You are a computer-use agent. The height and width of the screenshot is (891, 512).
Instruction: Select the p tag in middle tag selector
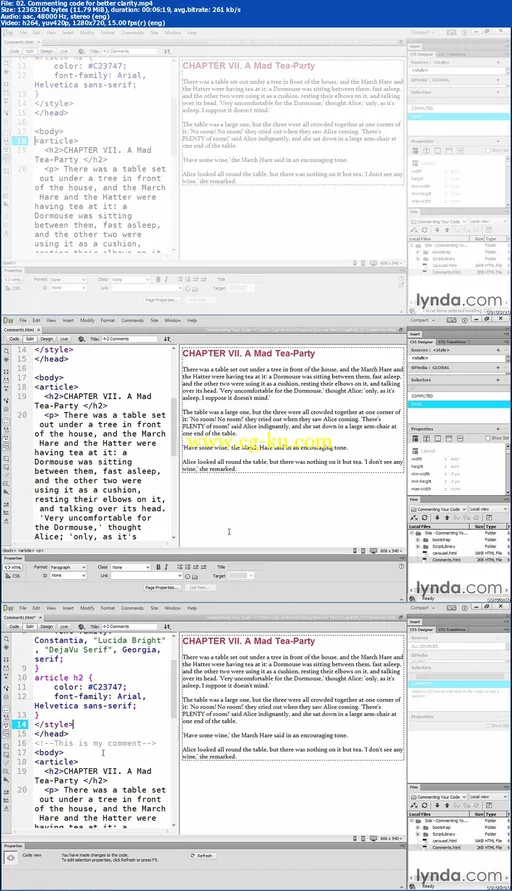39,551
